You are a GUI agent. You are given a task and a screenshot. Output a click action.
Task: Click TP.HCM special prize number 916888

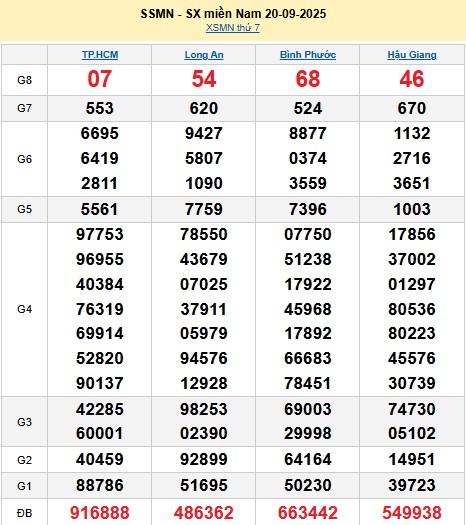click(x=100, y=513)
